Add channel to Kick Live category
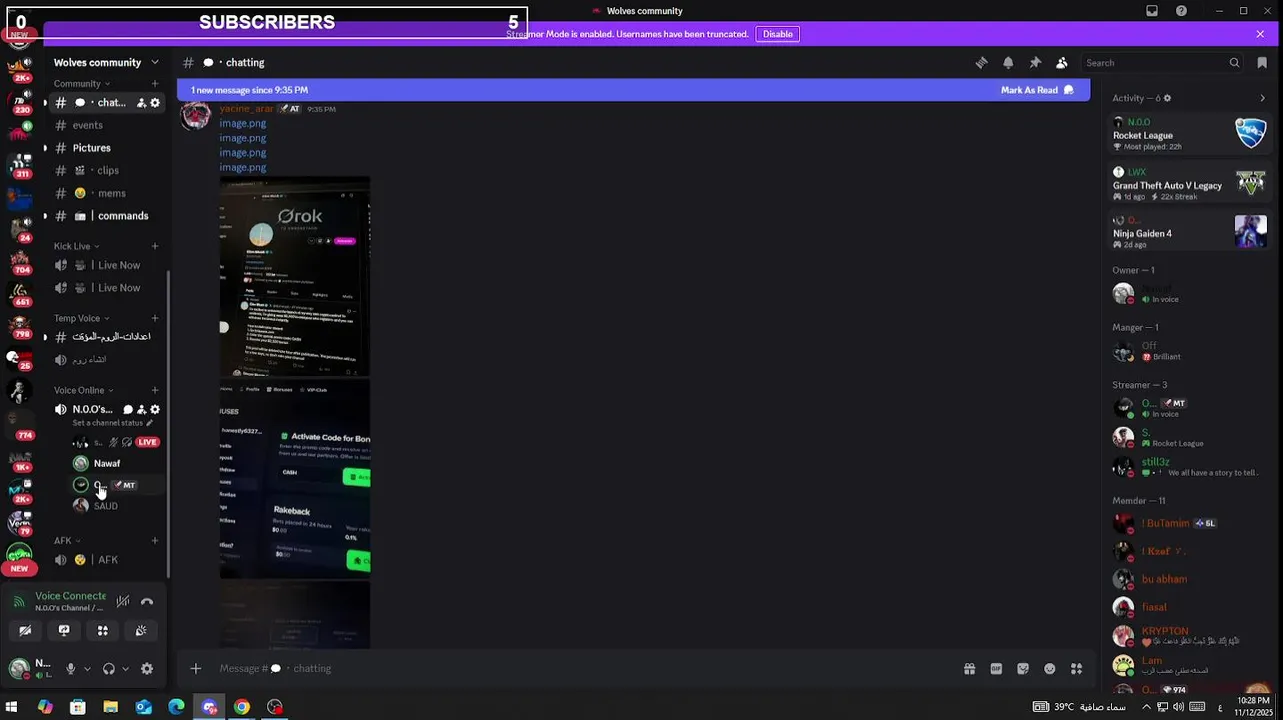The width and height of the screenshot is (1283, 720). point(155,246)
